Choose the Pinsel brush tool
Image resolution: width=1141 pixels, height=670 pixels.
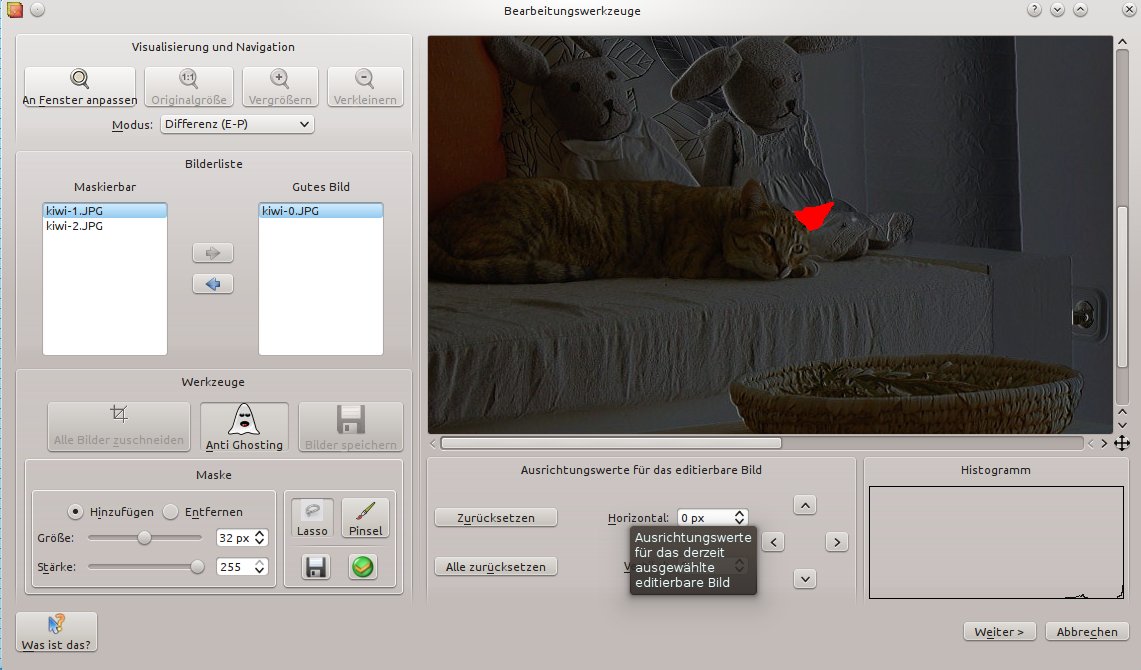(x=365, y=518)
